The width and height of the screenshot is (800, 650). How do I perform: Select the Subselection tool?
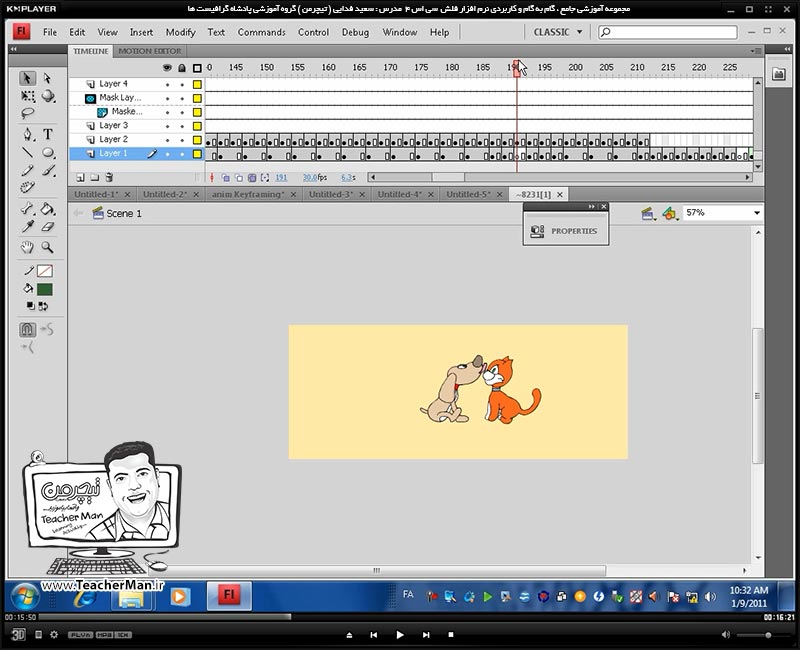tap(47, 78)
